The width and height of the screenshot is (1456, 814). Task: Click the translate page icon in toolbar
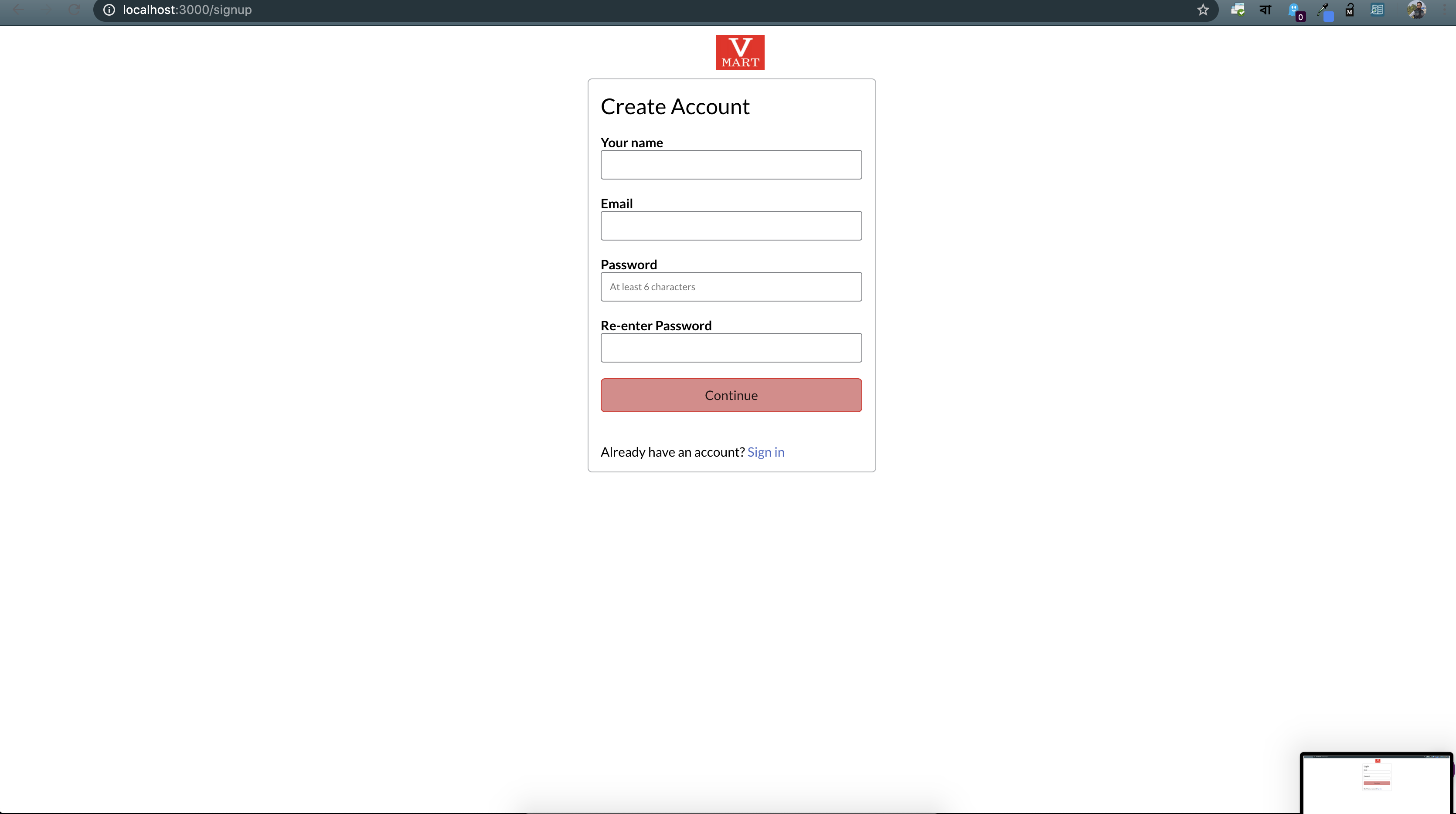click(x=1265, y=9)
